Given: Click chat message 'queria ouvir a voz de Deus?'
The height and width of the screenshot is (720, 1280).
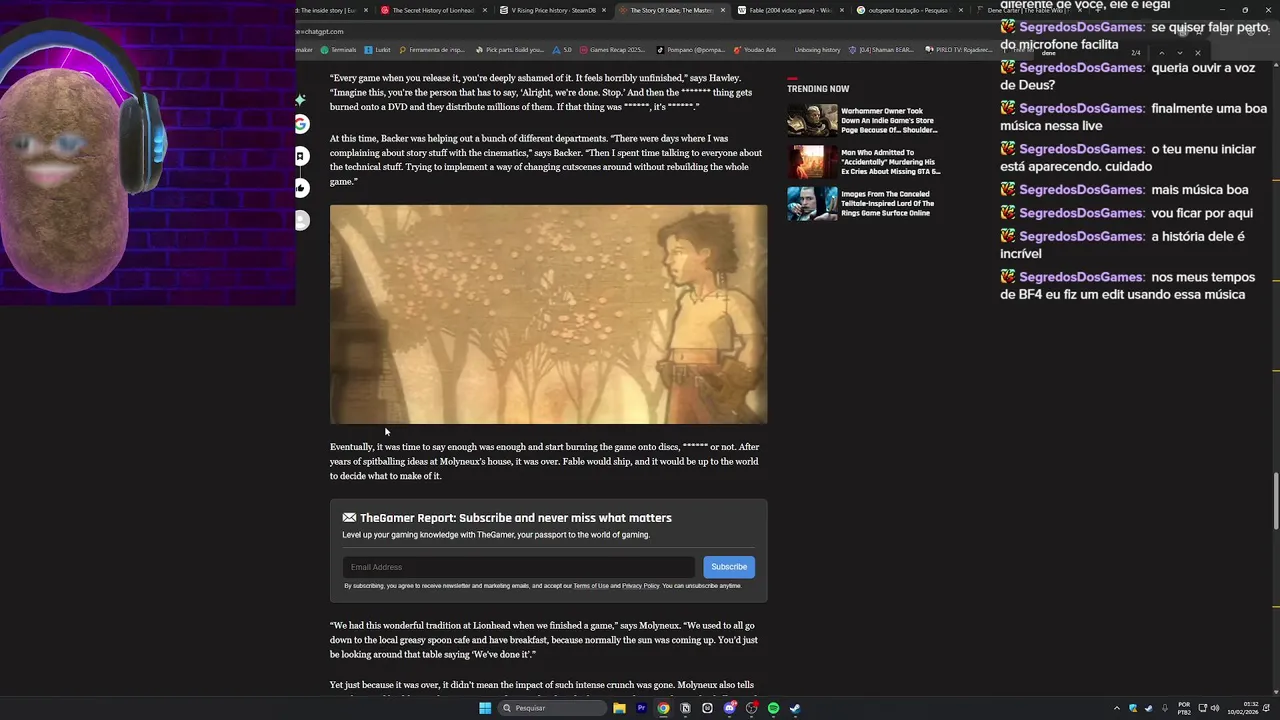Looking at the screenshot, I should pyautogui.click(x=1127, y=76).
